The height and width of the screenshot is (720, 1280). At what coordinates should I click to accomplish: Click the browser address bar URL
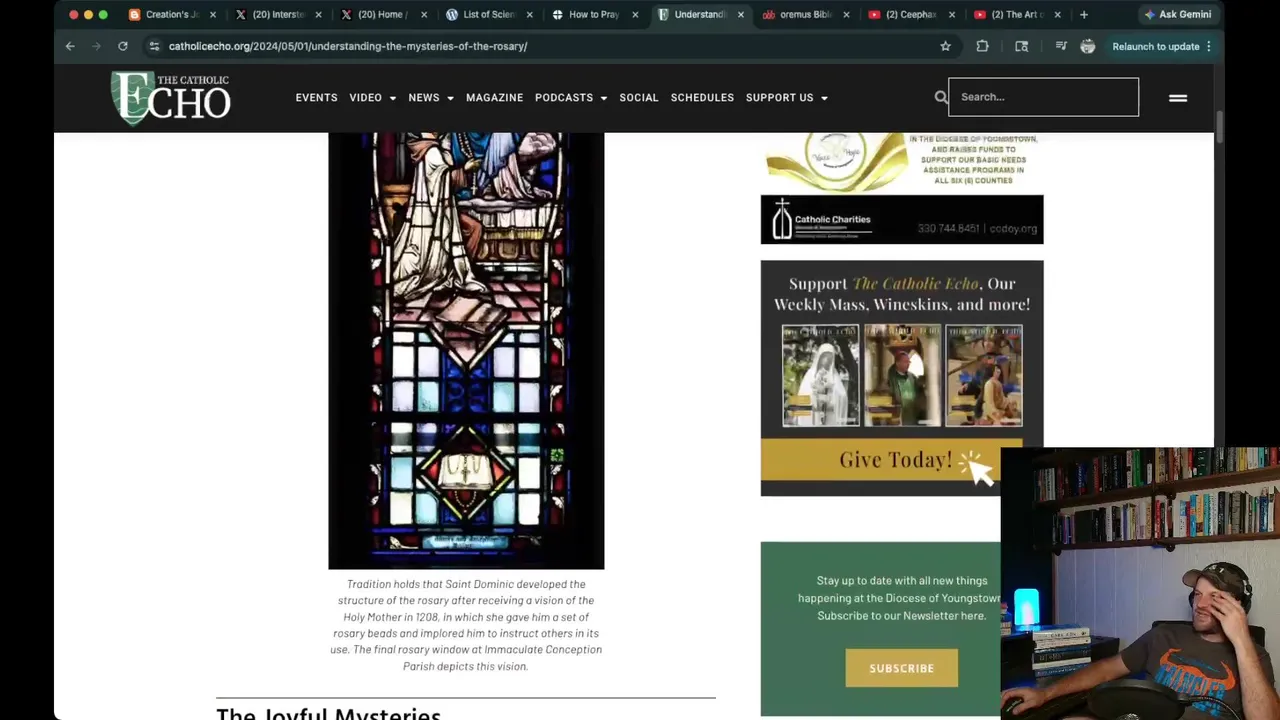[x=348, y=46]
